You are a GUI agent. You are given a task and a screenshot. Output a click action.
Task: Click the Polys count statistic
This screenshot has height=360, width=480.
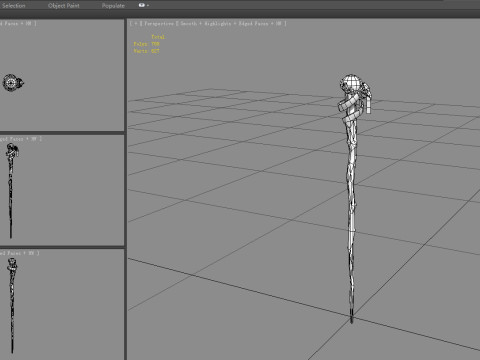(146, 44)
